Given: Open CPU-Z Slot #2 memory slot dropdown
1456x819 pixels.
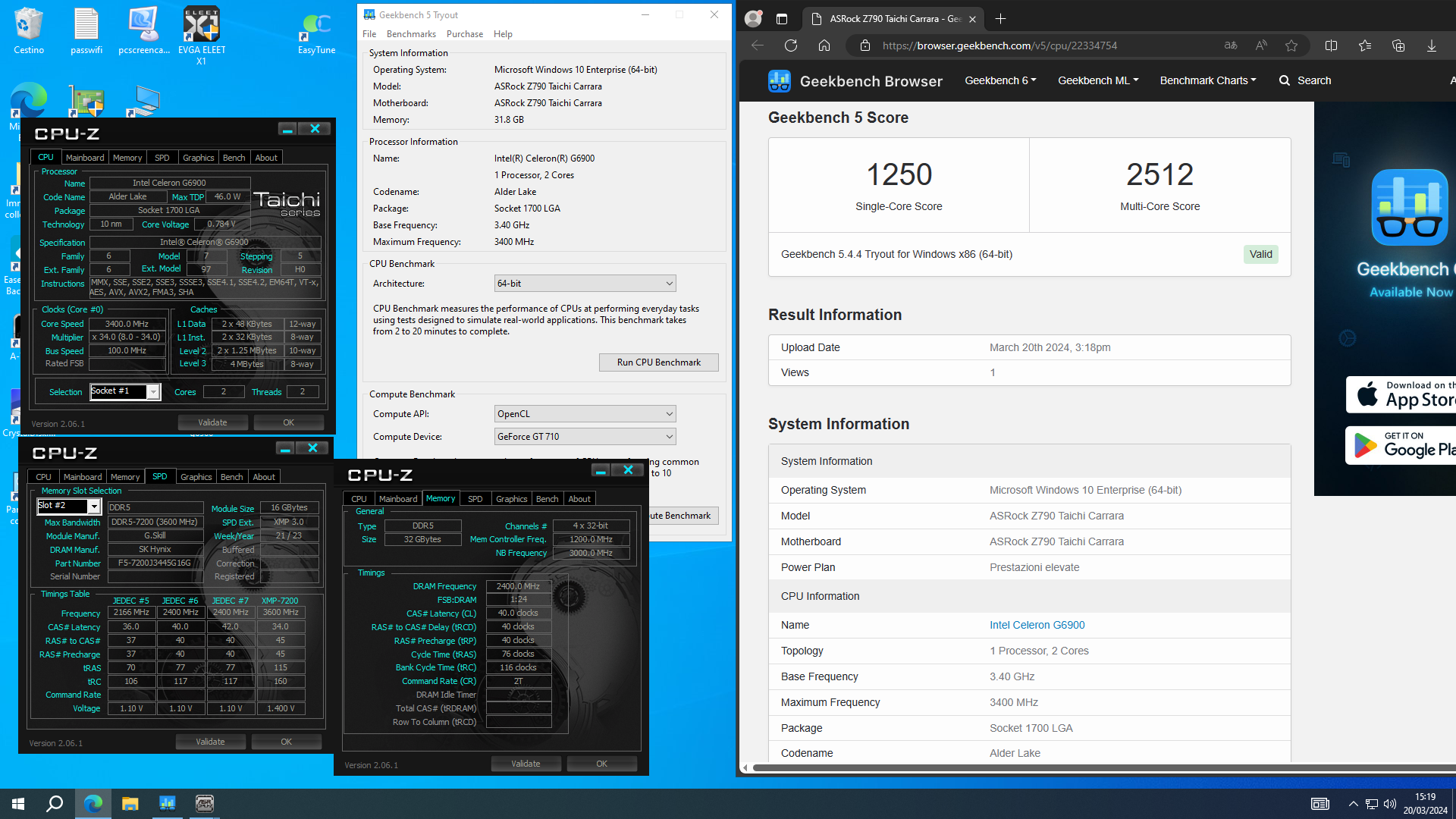Looking at the screenshot, I should point(69,506).
